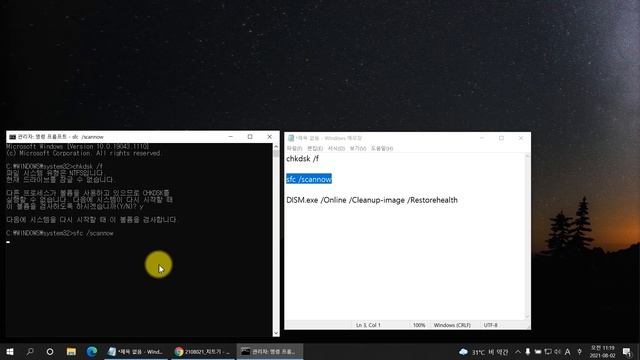Viewport: 640px width, 360px height.
Task: Click the chkdsk /f line in Notepad
Action: tap(302, 159)
